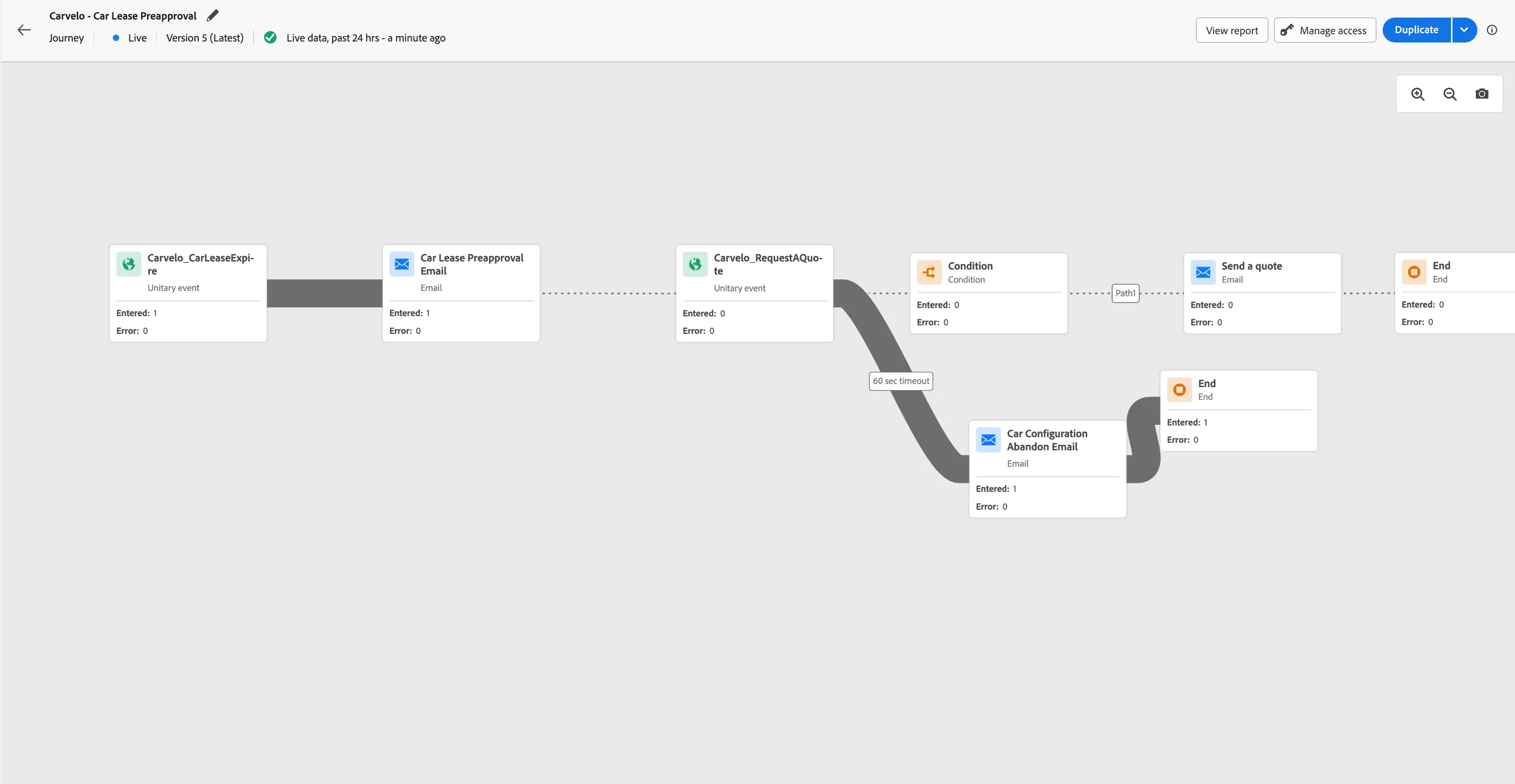Click the green live data checkmark icon
The height and width of the screenshot is (784, 1515).
click(x=270, y=38)
